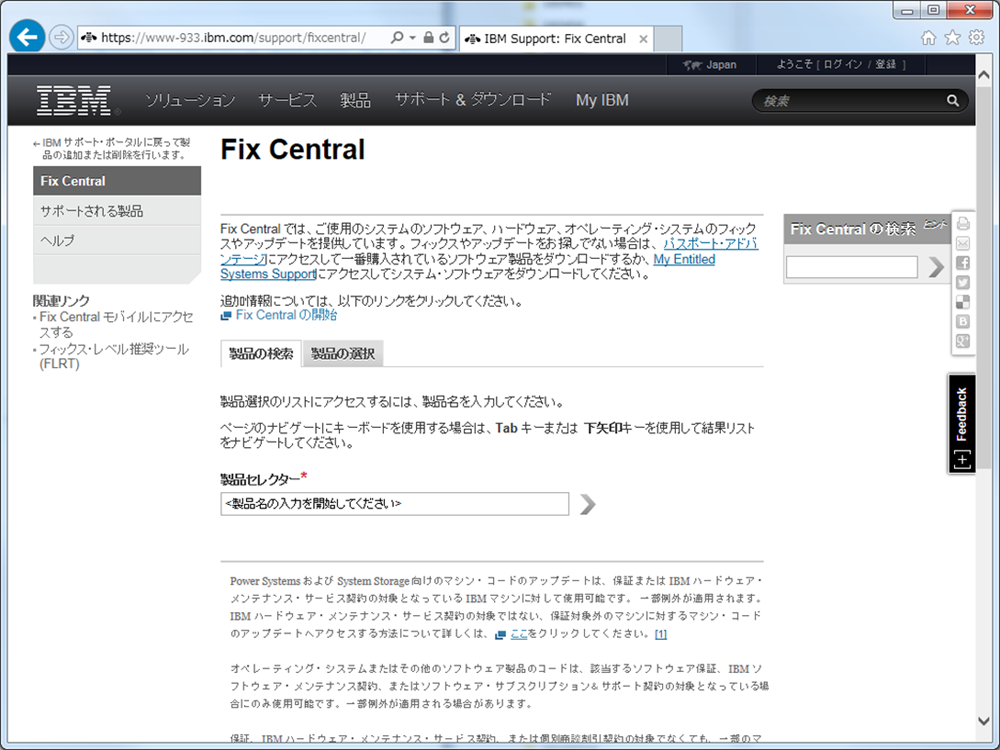The height and width of the screenshot is (750, 1000).
Task: Click the IBM logo
Action: pyautogui.click(x=78, y=100)
